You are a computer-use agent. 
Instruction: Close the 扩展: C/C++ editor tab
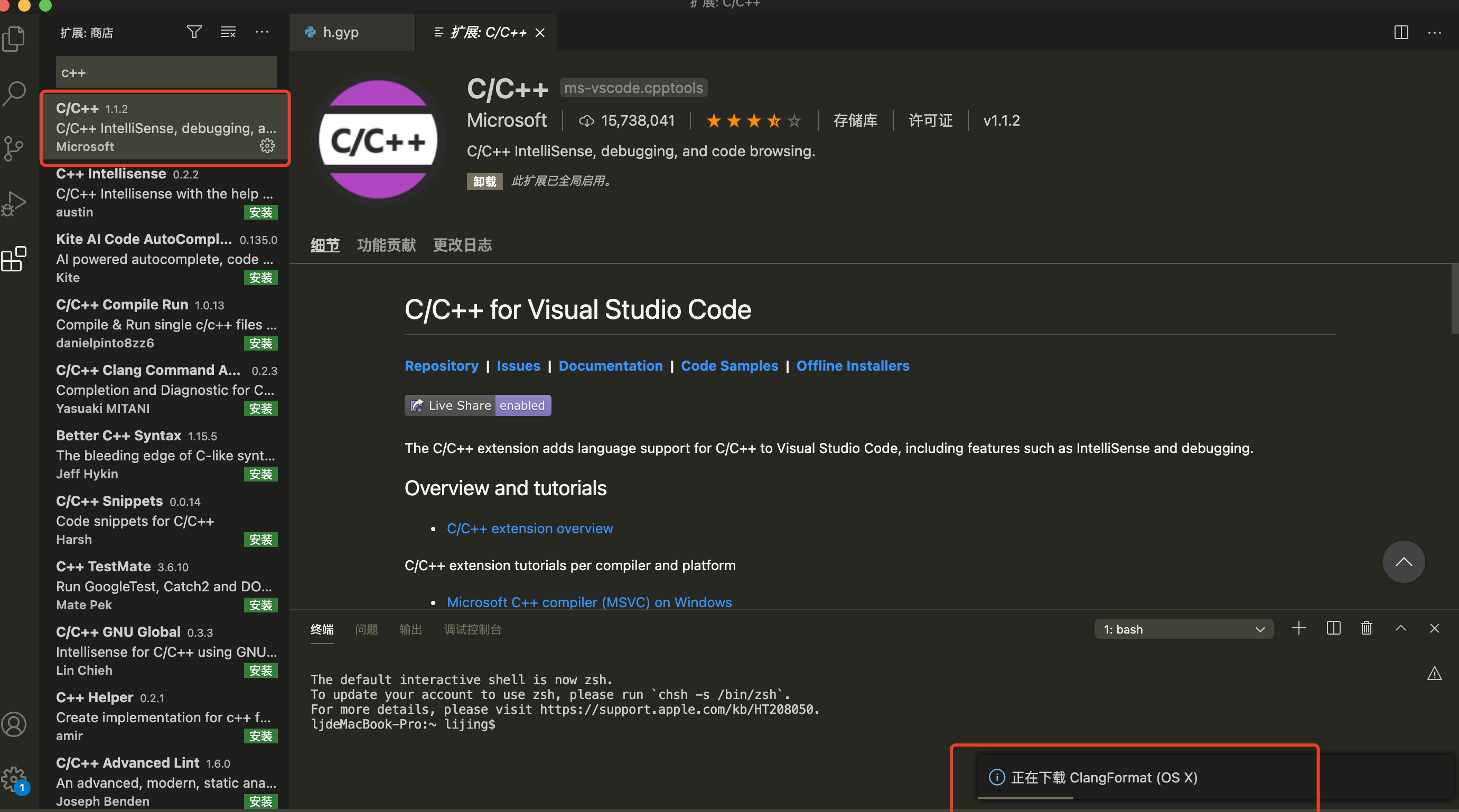540,32
